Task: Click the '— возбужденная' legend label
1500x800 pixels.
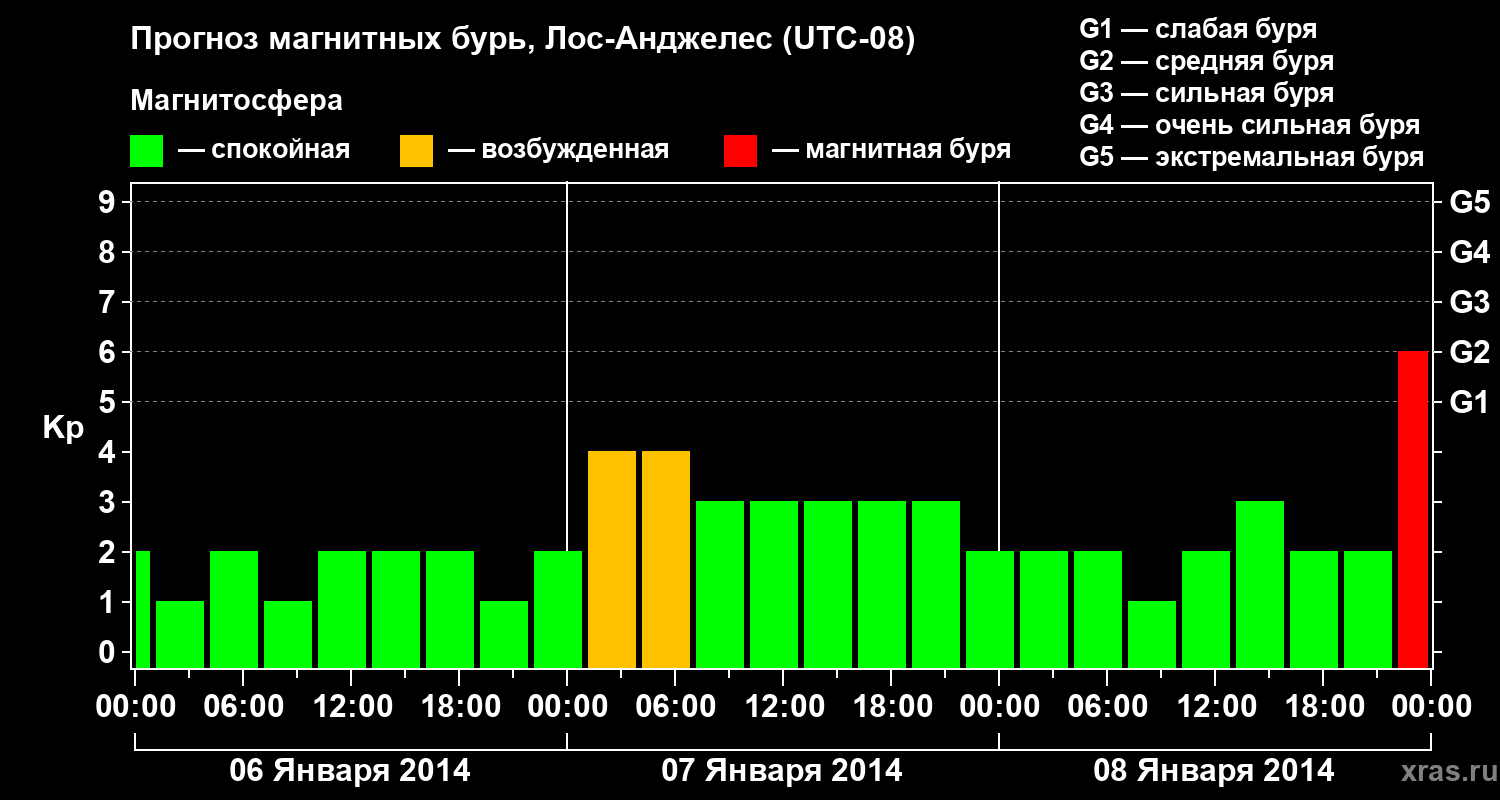Action: (558, 151)
